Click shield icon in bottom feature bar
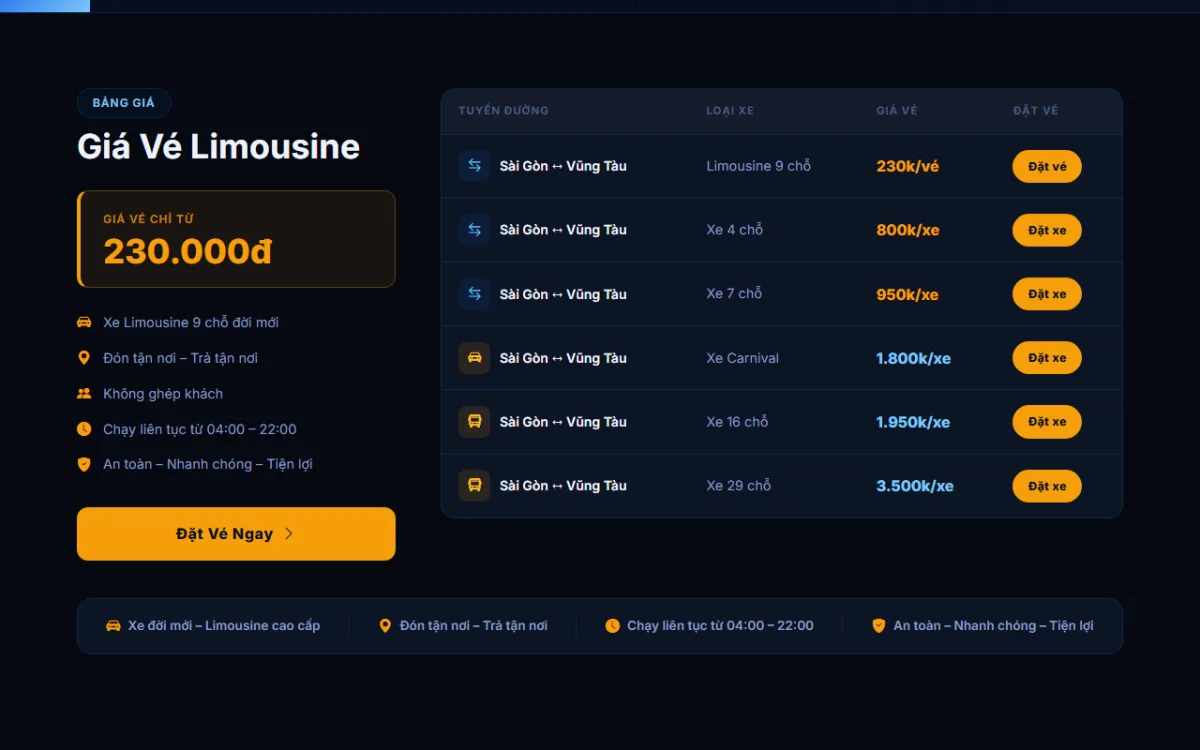The height and width of the screenshot is (750, 1200). click(x=879, y=626)
